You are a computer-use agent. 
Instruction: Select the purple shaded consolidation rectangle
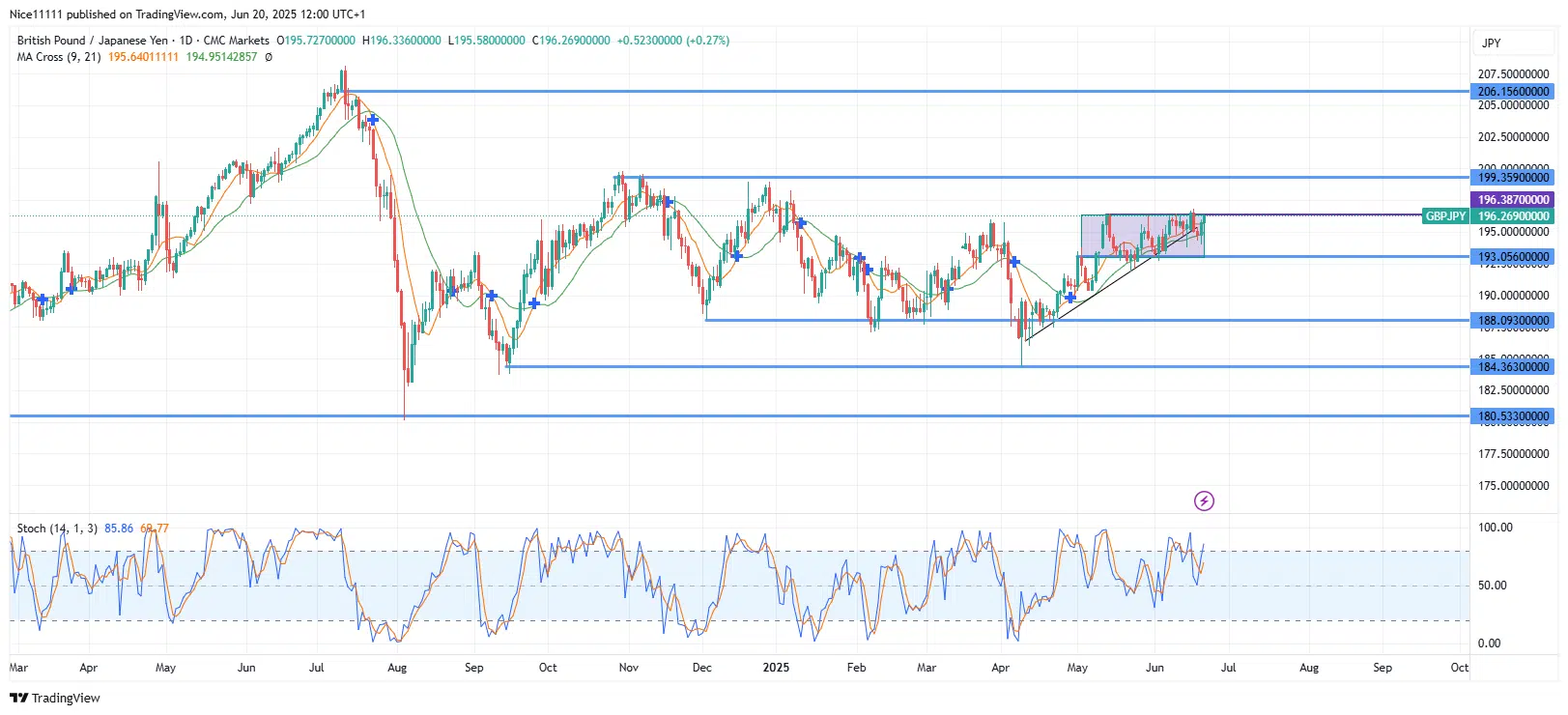1142,236
